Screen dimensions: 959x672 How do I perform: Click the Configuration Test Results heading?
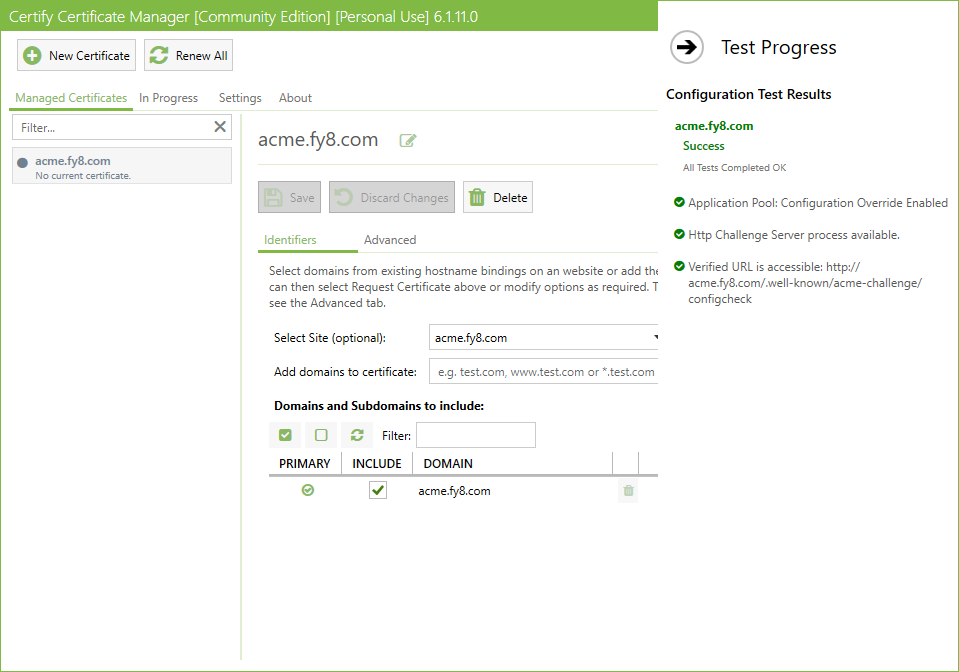[749, 94]
